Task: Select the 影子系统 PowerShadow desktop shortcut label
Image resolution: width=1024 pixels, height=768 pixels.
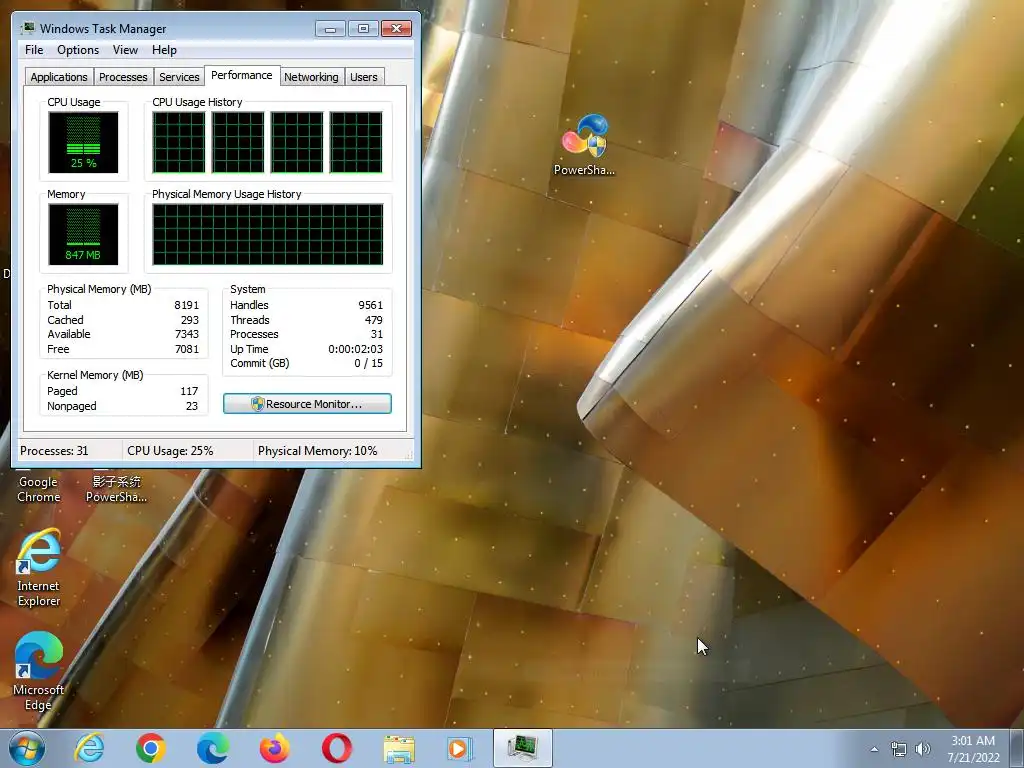Action: tap(116, 489)
